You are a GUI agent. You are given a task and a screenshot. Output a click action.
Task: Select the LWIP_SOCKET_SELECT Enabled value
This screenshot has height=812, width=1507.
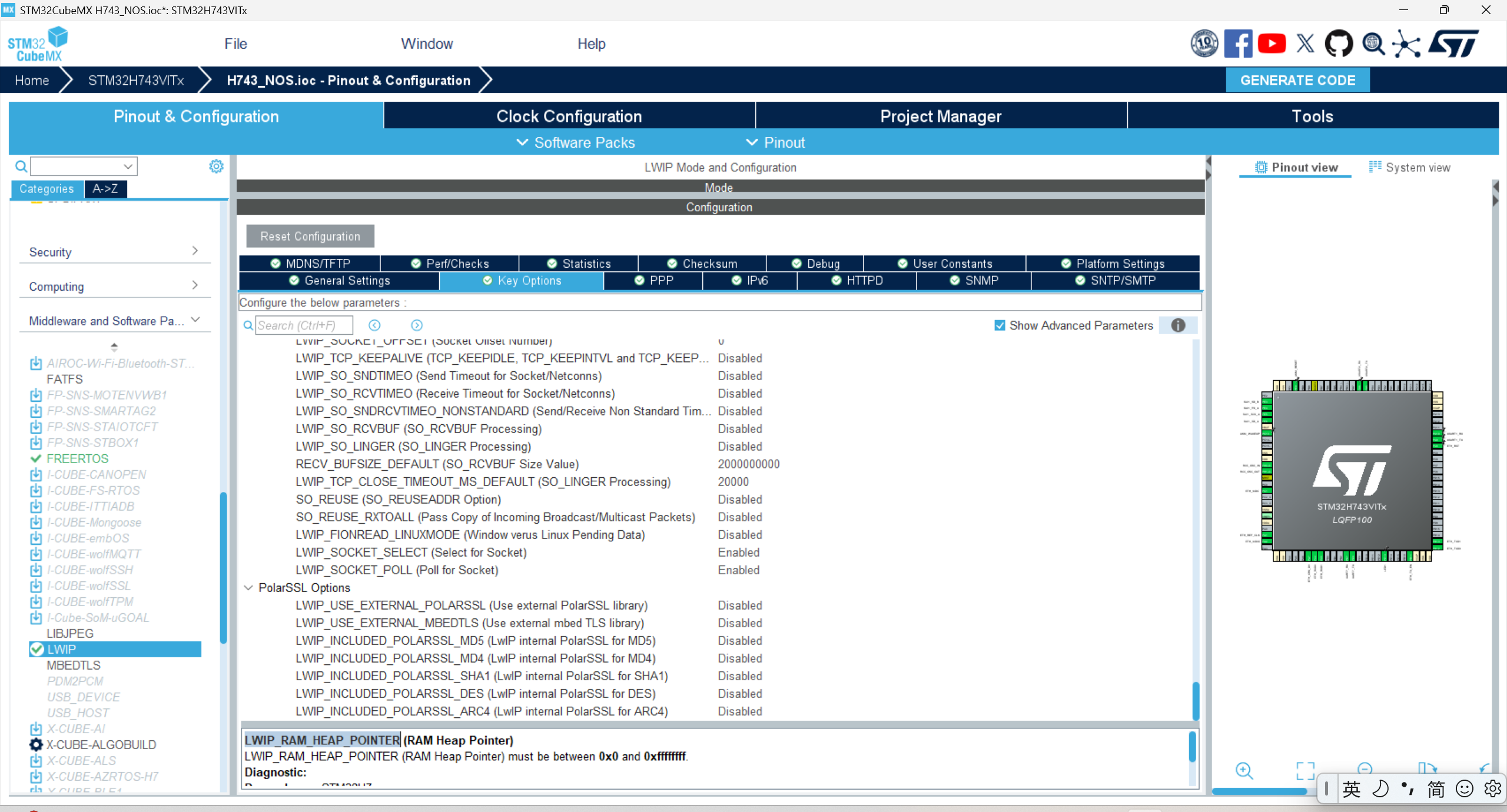point(739,552)
